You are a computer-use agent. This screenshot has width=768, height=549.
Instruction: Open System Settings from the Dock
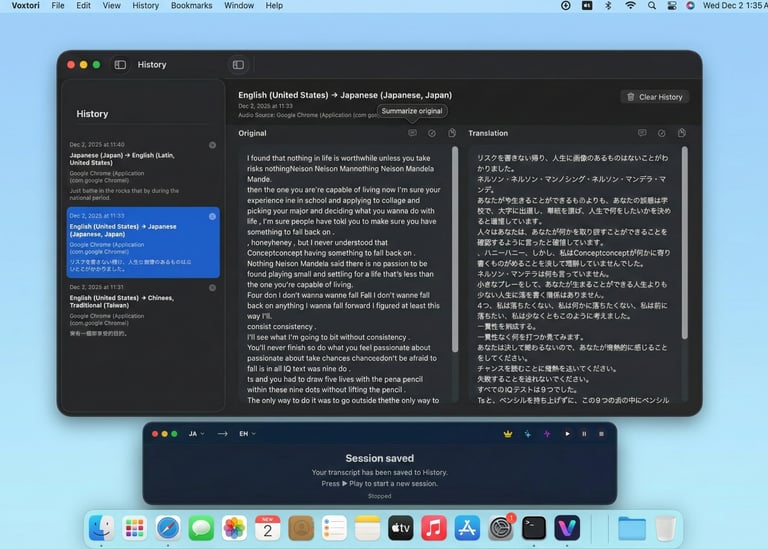click(500, 528)
